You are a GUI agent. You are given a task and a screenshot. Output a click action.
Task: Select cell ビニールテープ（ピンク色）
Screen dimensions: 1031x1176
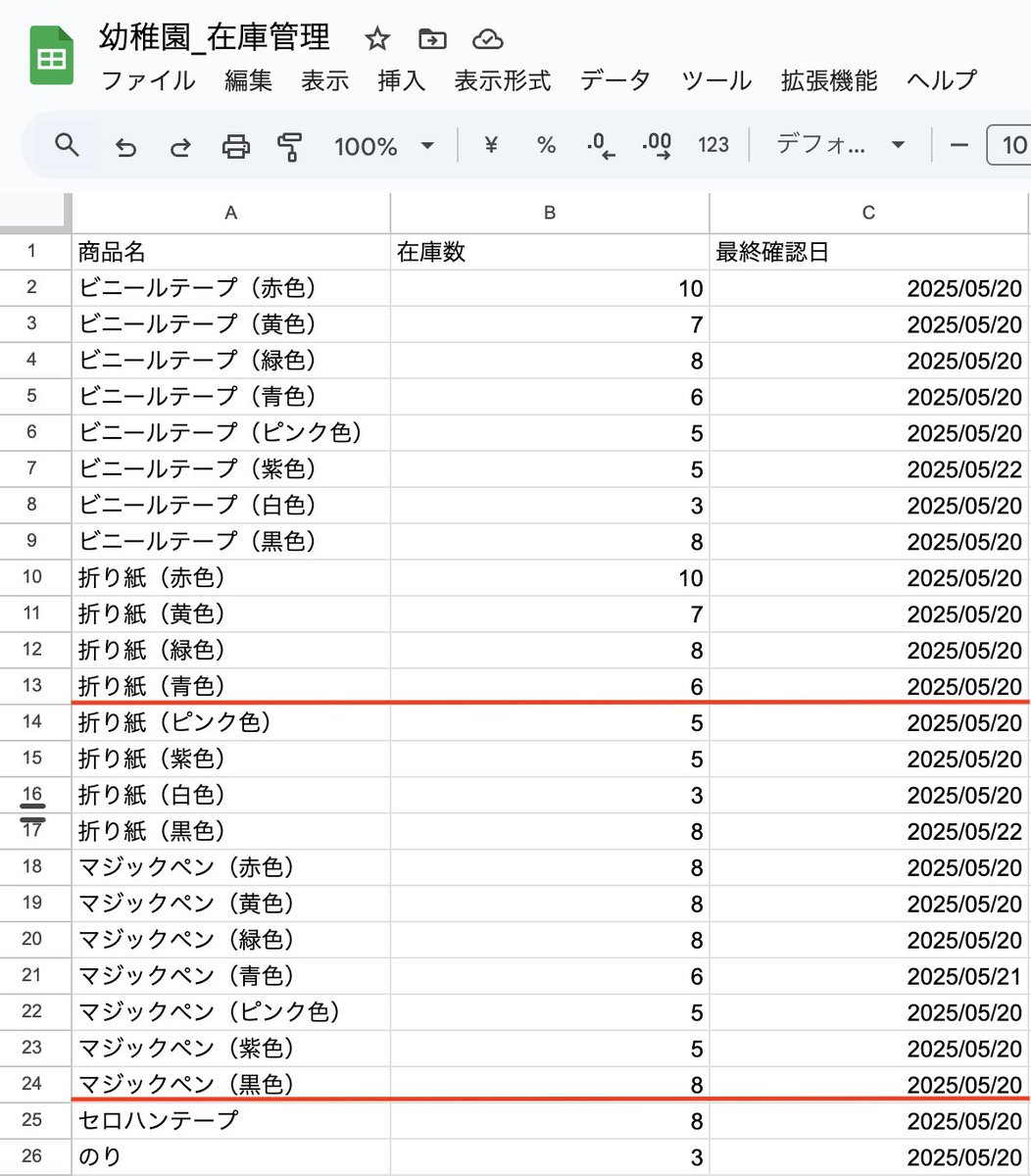coord(231,432)
